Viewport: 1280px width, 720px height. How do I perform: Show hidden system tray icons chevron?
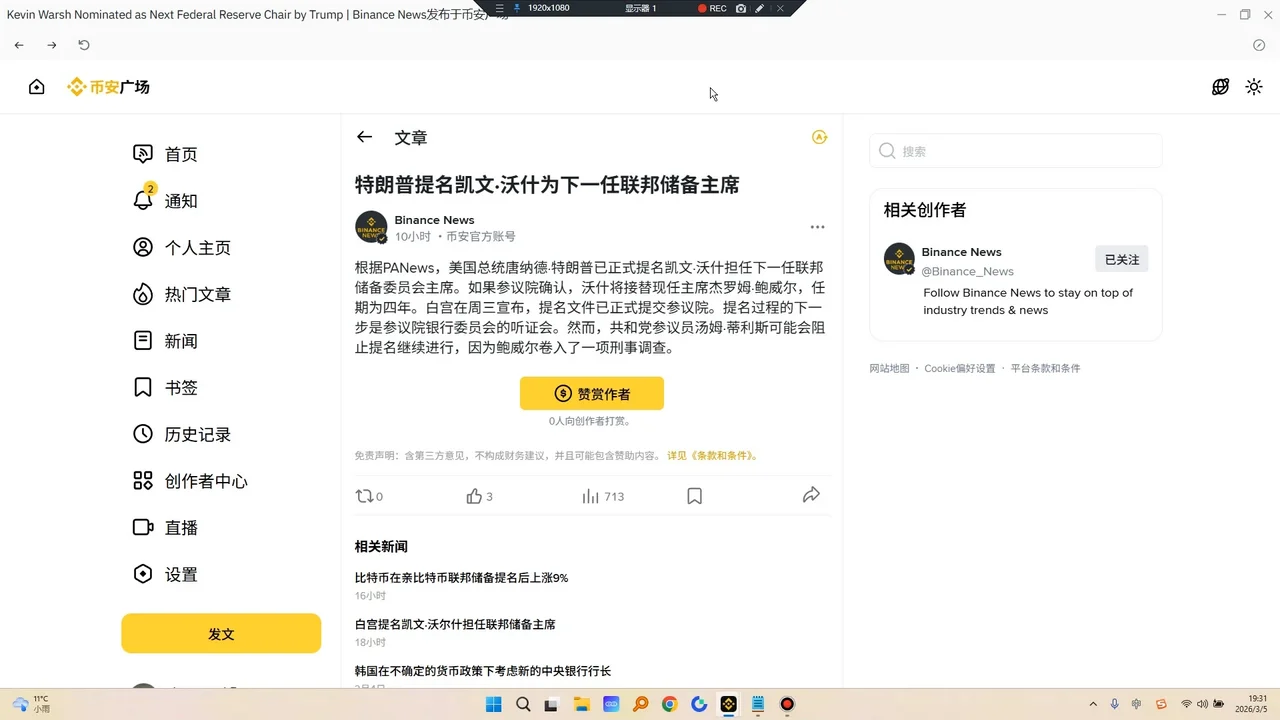click(x=1092, y=704)
